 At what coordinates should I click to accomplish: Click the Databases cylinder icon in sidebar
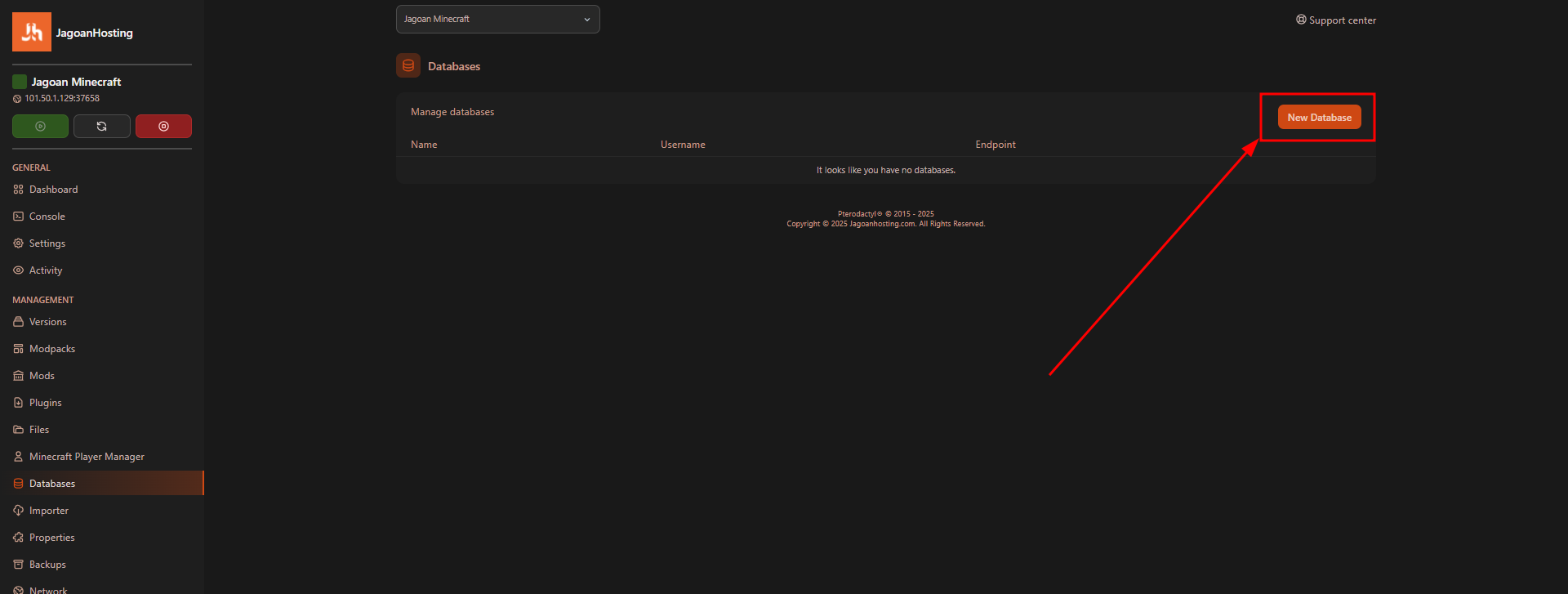[x=18, y=484]
